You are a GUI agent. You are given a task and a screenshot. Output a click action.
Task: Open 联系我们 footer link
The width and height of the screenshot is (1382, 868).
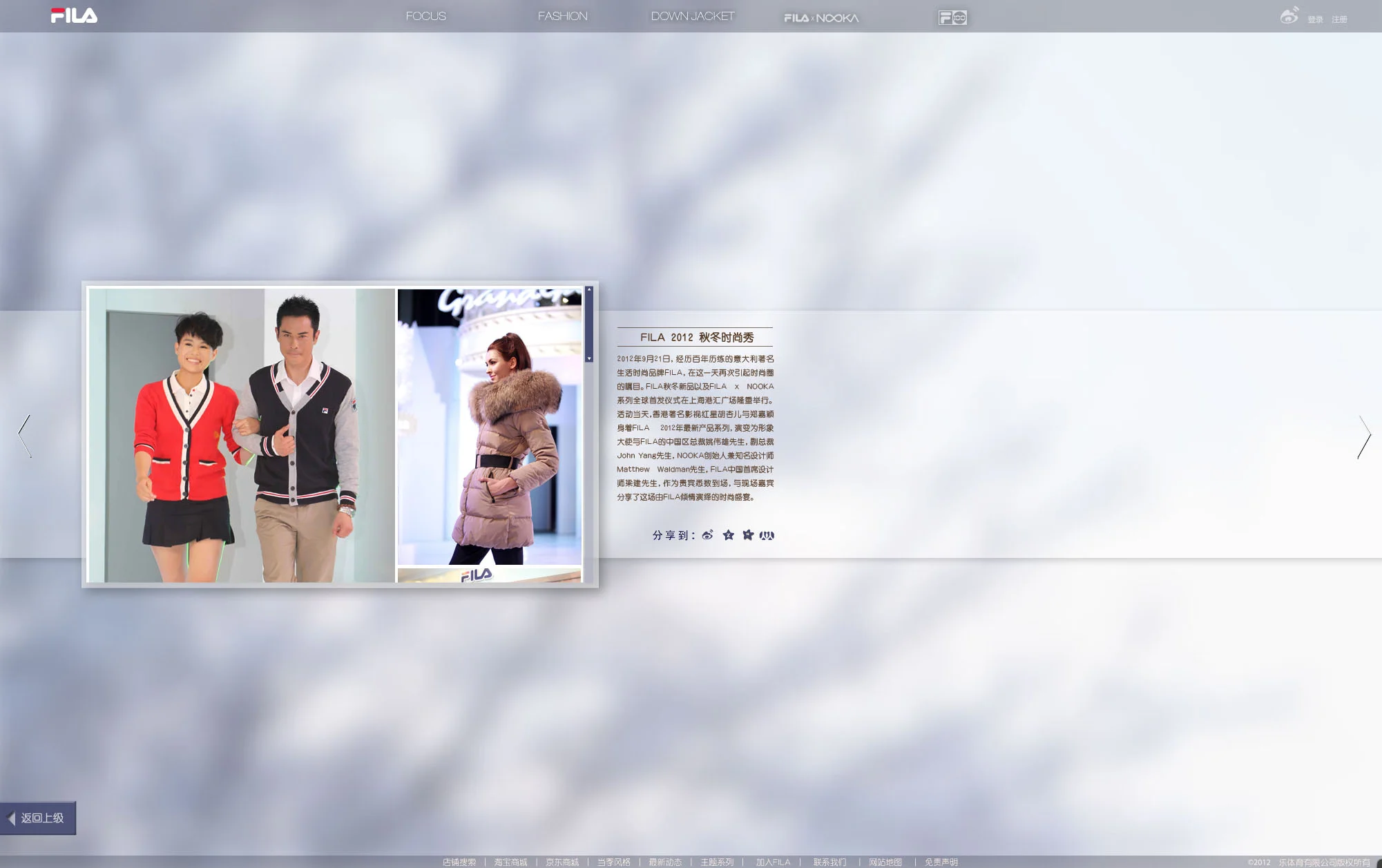pyautogui.click(x=829, y=862)
